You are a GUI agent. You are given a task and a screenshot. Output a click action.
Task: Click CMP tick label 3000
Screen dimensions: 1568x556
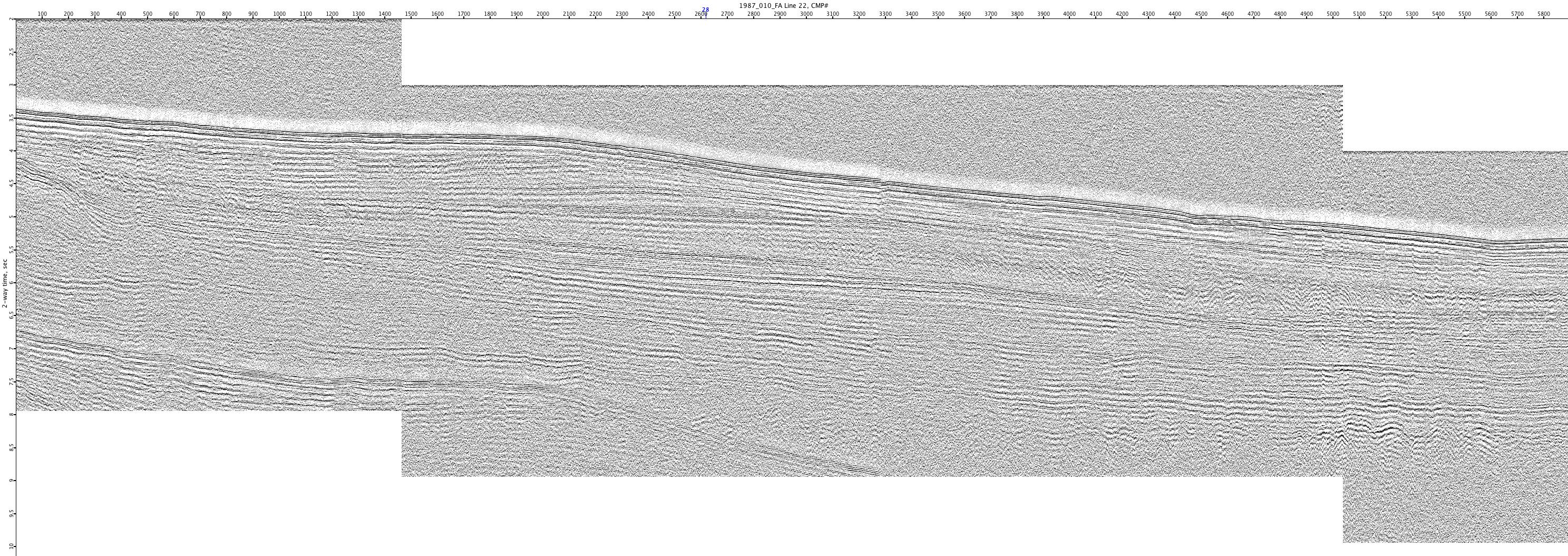[x=806, y=14]
